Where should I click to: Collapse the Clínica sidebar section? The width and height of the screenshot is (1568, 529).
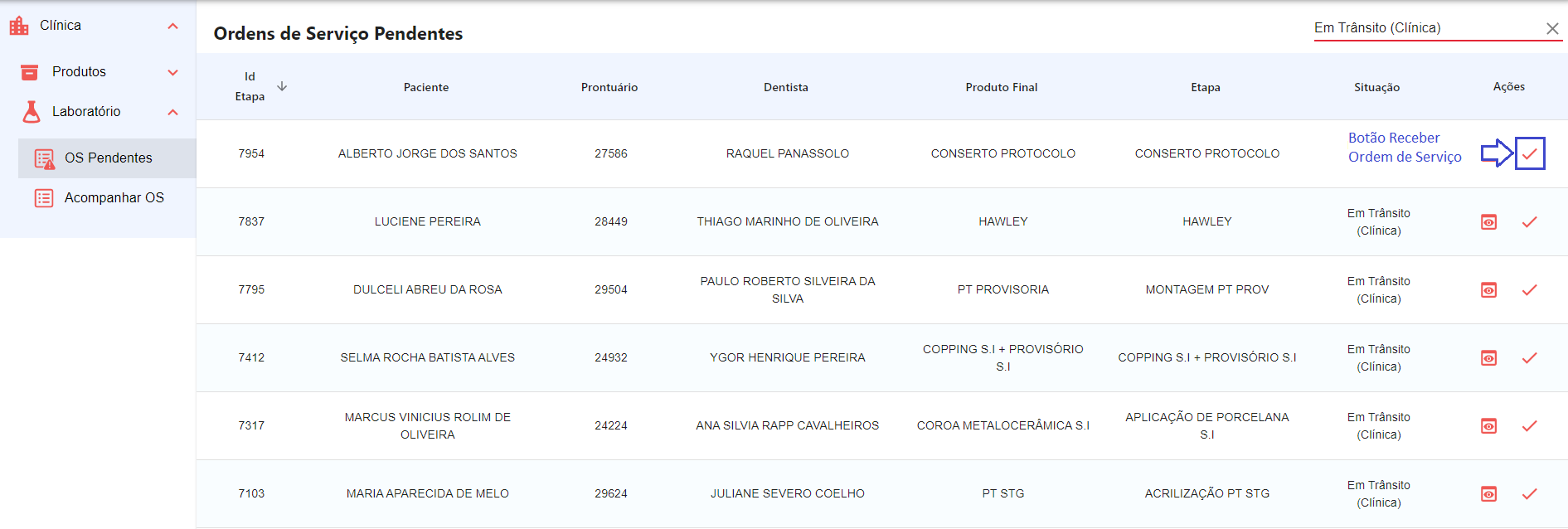coord(172,27)
